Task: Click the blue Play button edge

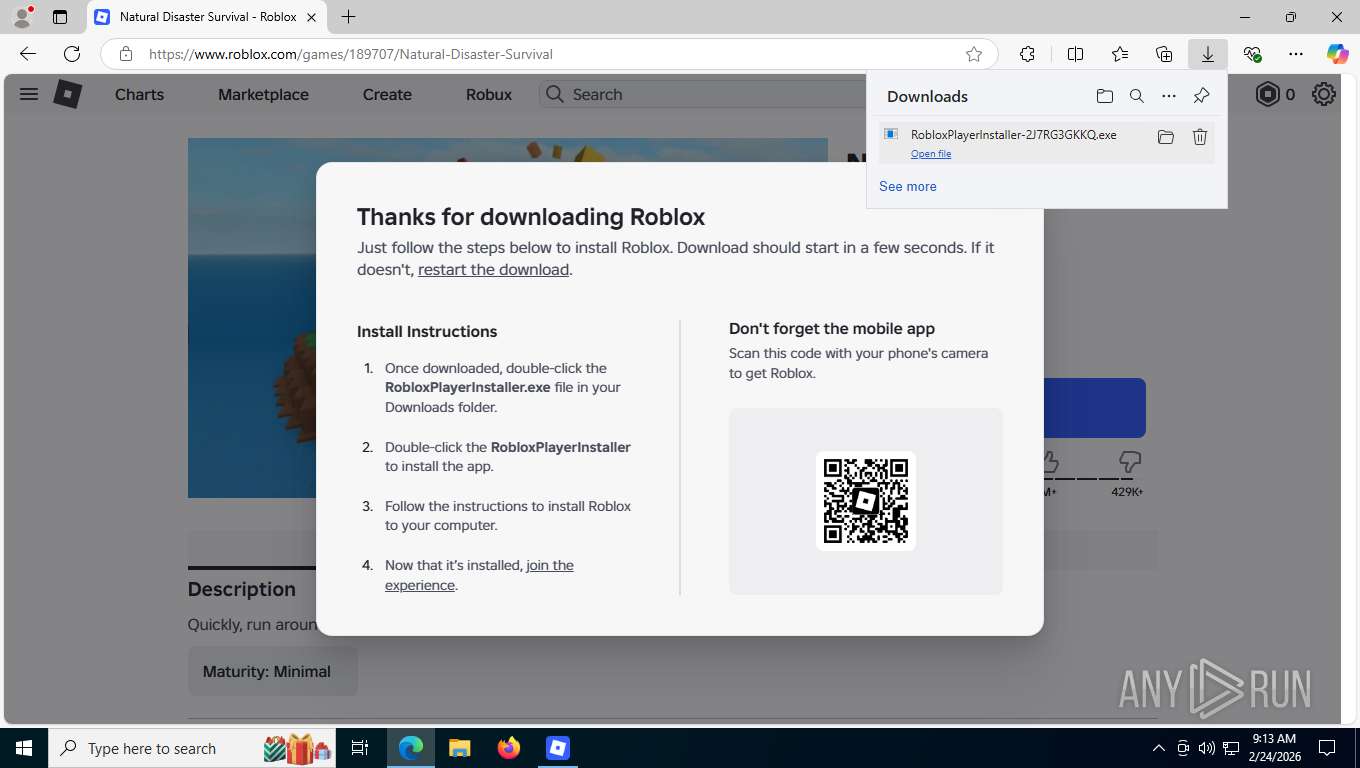Action: pos(1094,407)
